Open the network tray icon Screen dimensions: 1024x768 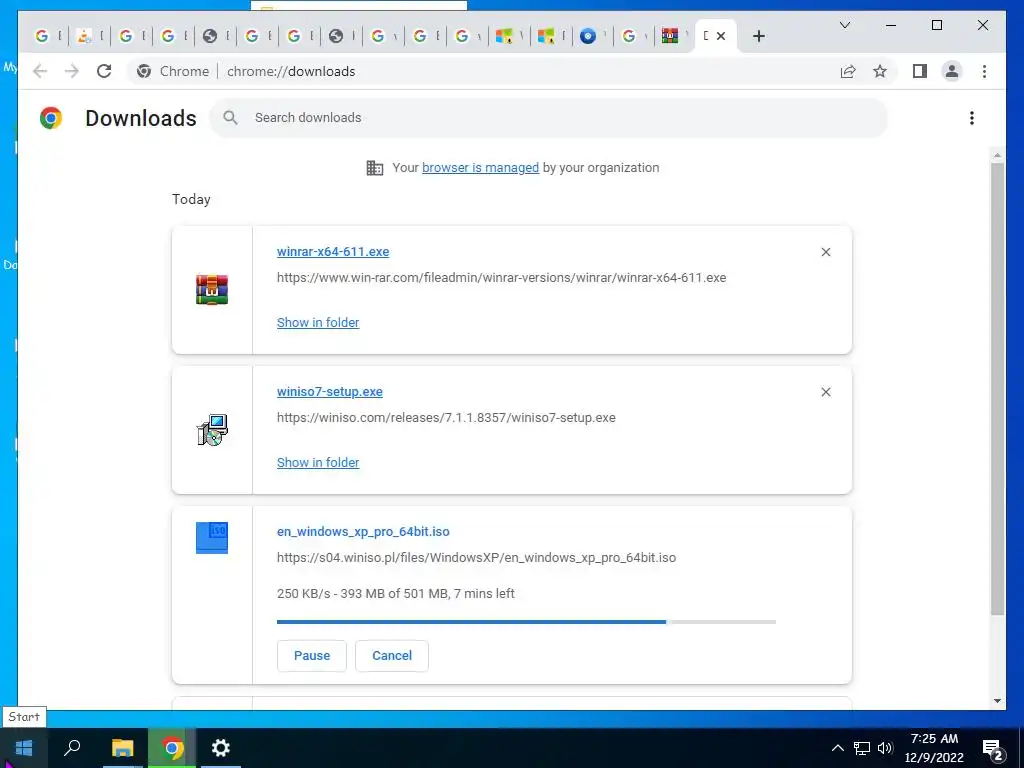pyautogui.click(x=861, y=748)
